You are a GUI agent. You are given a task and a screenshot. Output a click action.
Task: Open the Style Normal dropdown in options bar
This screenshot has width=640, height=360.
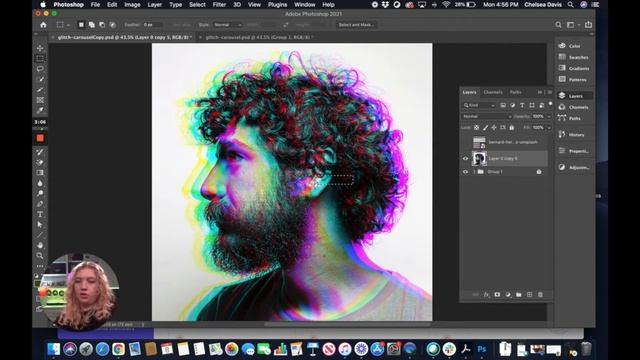coord(228,25)
